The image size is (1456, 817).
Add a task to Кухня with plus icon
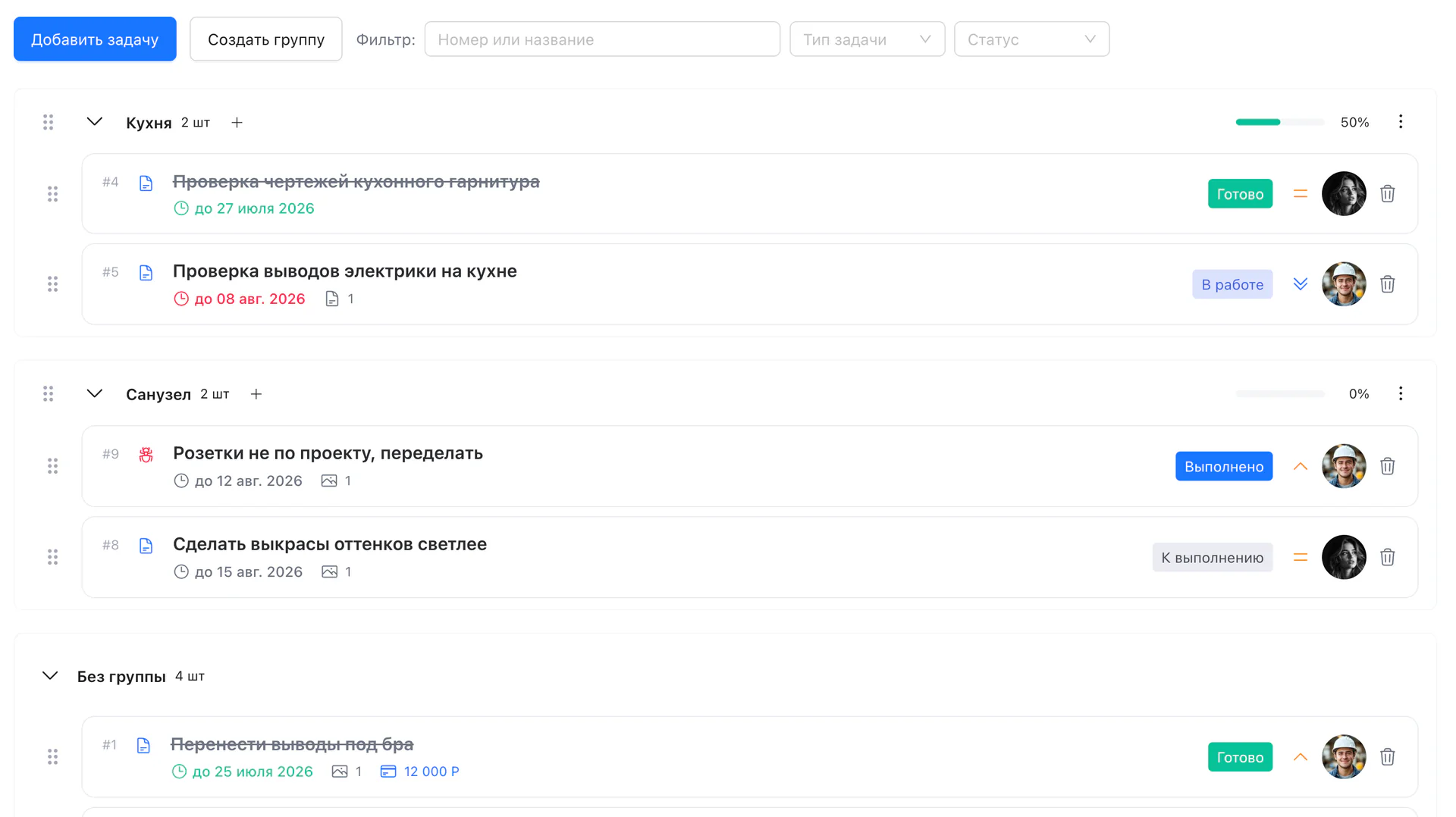pyautogui.click(x=237, y=123)
